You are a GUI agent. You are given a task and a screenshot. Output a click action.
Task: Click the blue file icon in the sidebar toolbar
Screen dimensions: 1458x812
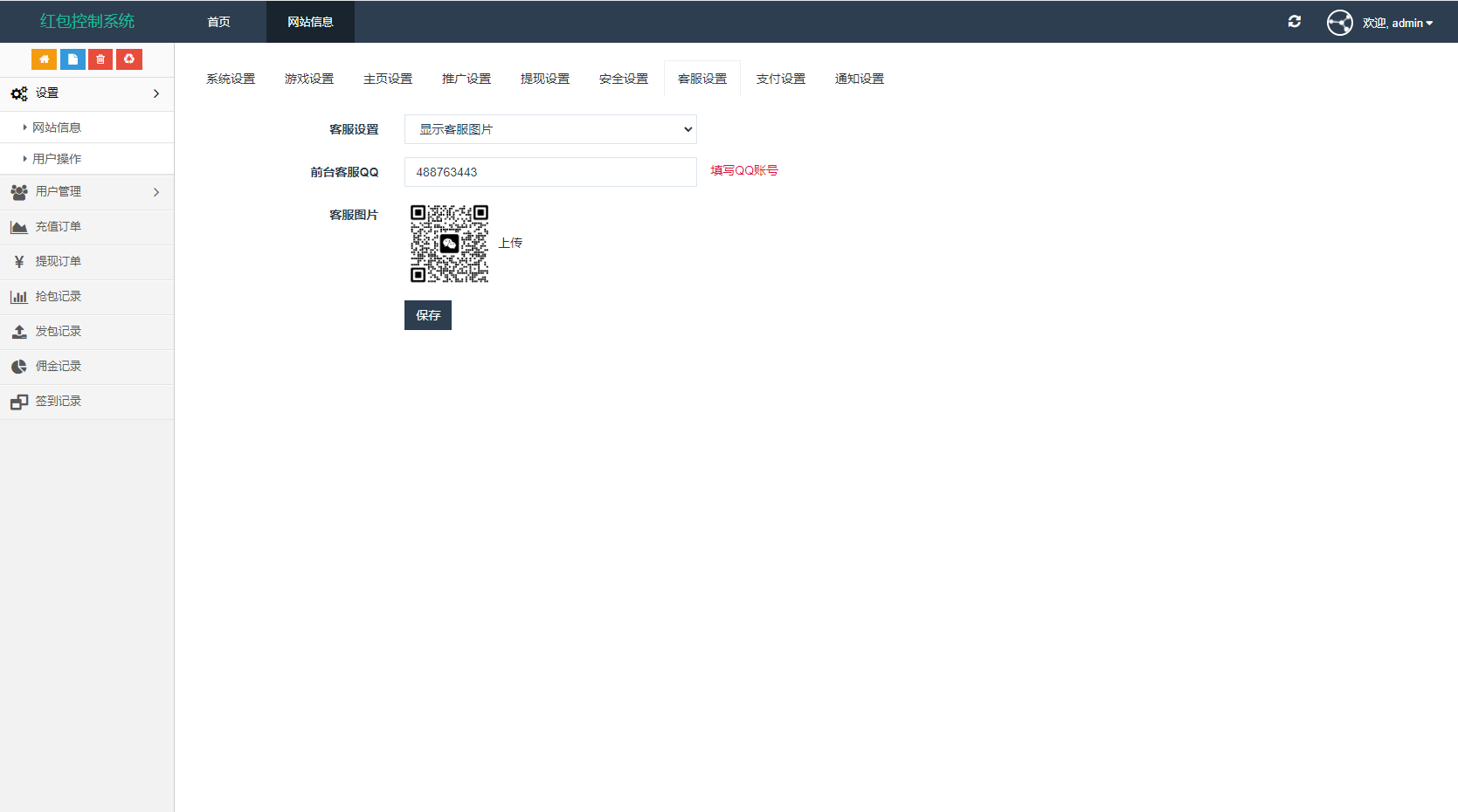tap(72, 58)
